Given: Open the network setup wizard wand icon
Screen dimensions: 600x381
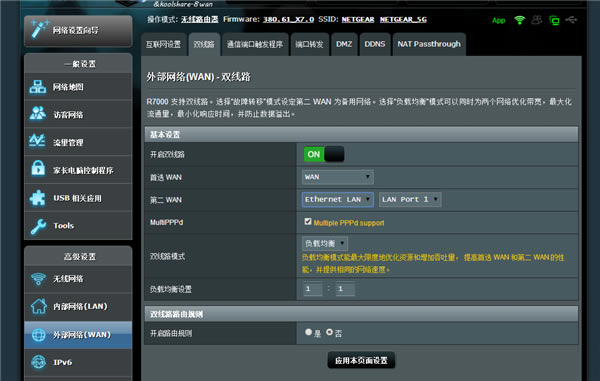Looking at the screenshot, I should pyautogui.click(x=39, y=29).
